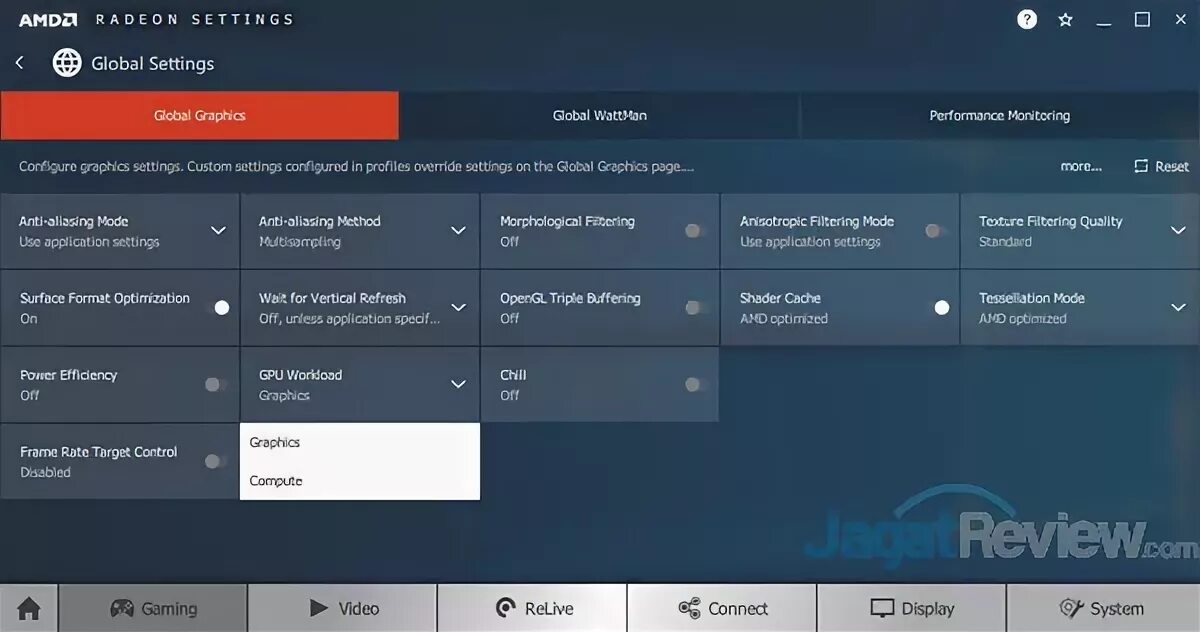Select Compute in GPU Workload list
This screenshot has width=1200, height=632.
360,481
